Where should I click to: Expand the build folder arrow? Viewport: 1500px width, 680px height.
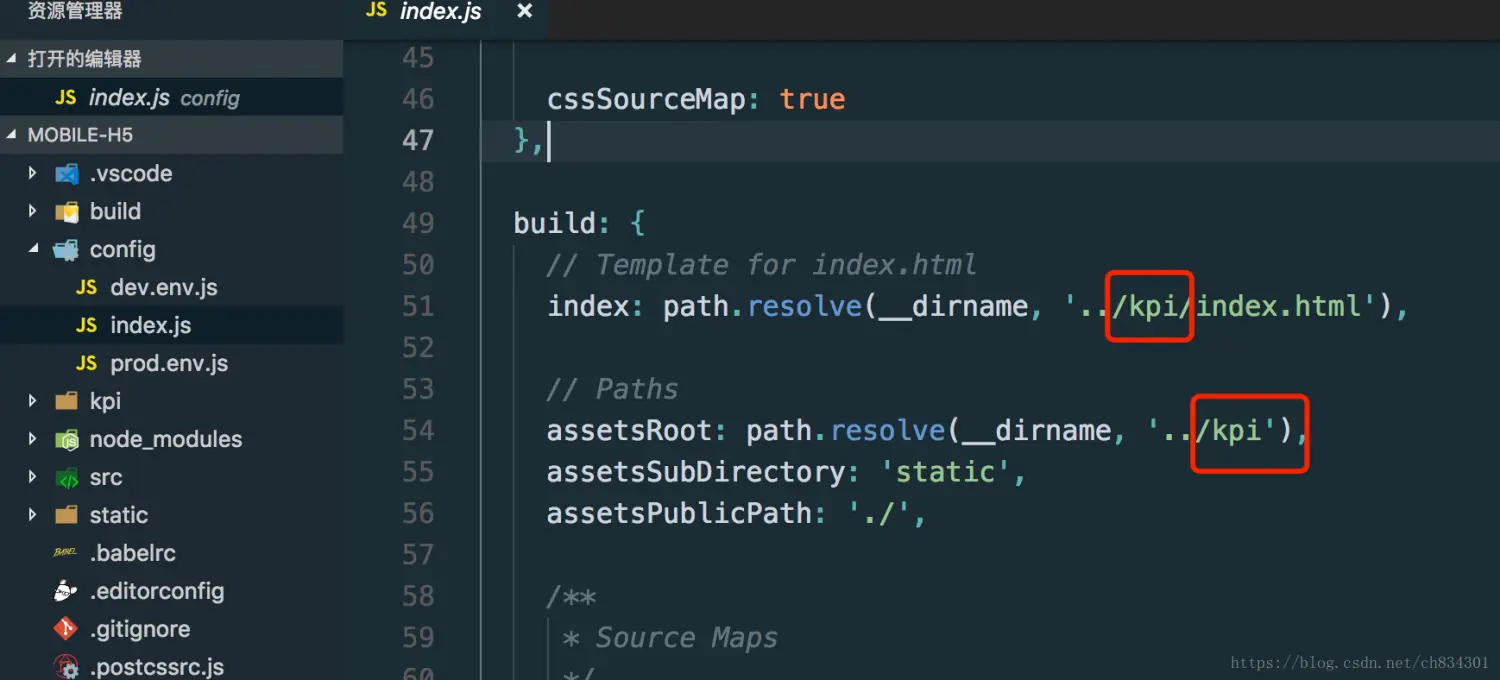point(33,211)
